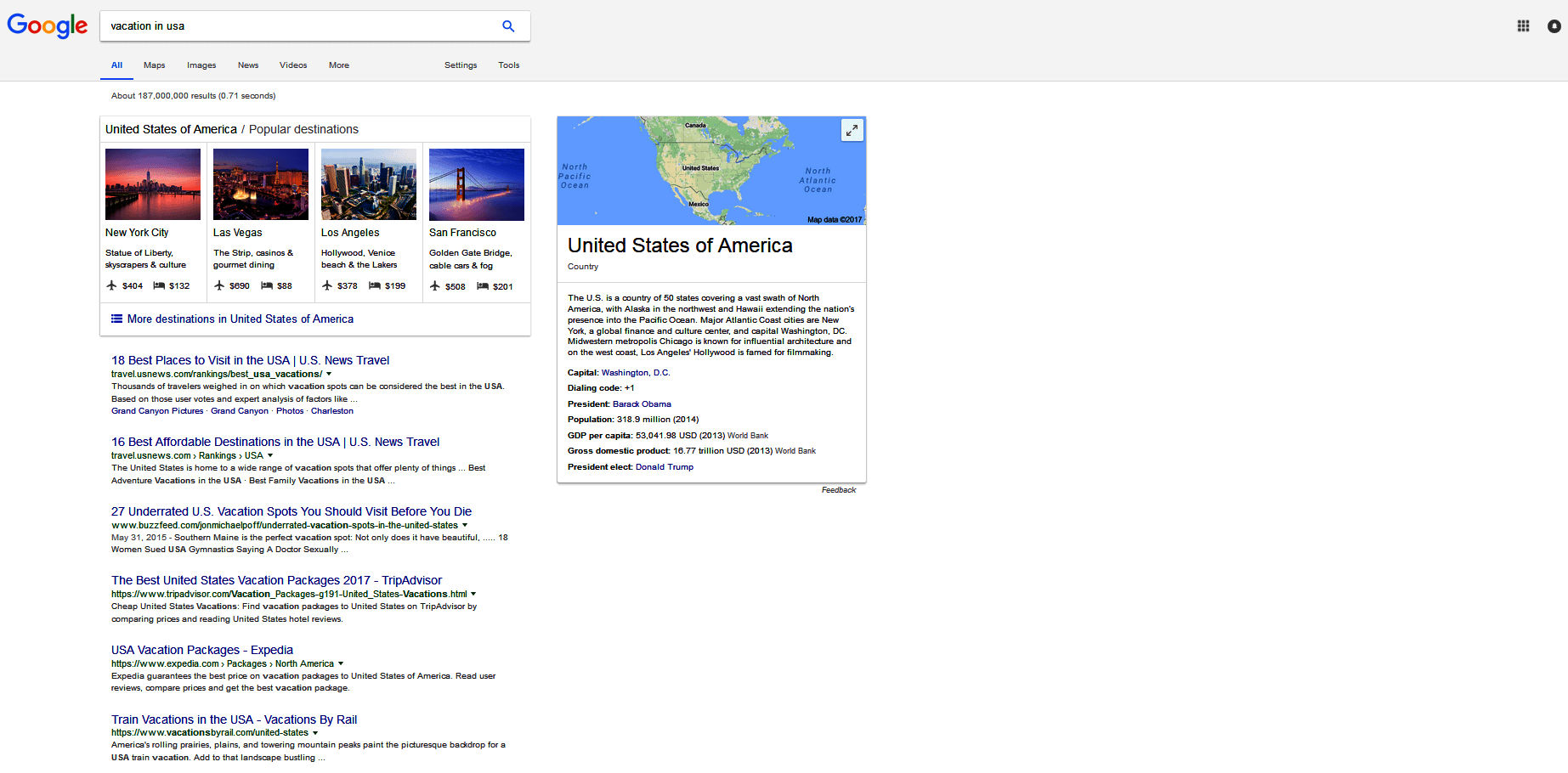Click the Donald Trump link in the knowledge panel
This screenshot has height=773, width=1568.
point(665,466)
